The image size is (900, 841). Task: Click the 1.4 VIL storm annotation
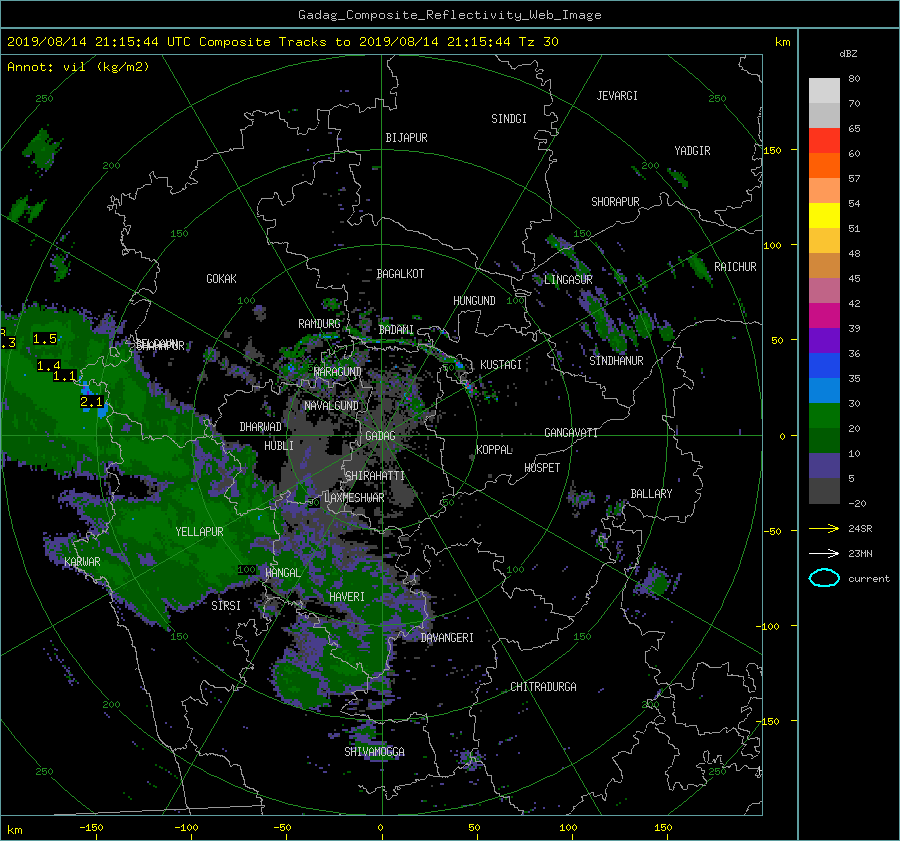[48, 366]
